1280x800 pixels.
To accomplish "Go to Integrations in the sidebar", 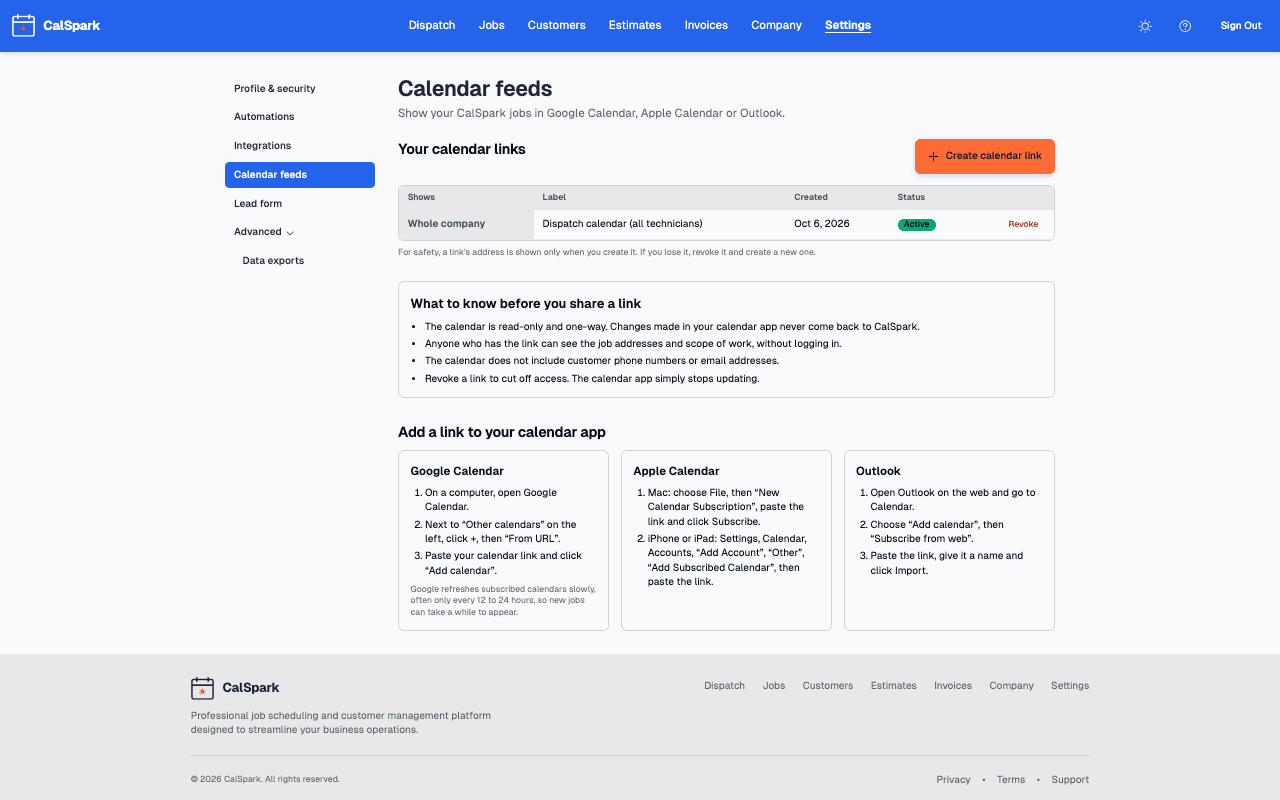I will click(x=300, y=146).
